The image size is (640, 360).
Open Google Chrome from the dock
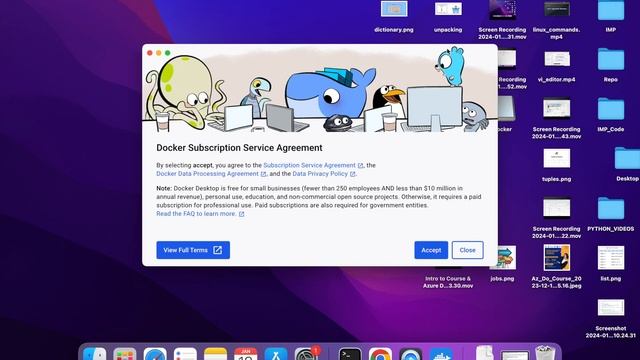pos(380,354)
